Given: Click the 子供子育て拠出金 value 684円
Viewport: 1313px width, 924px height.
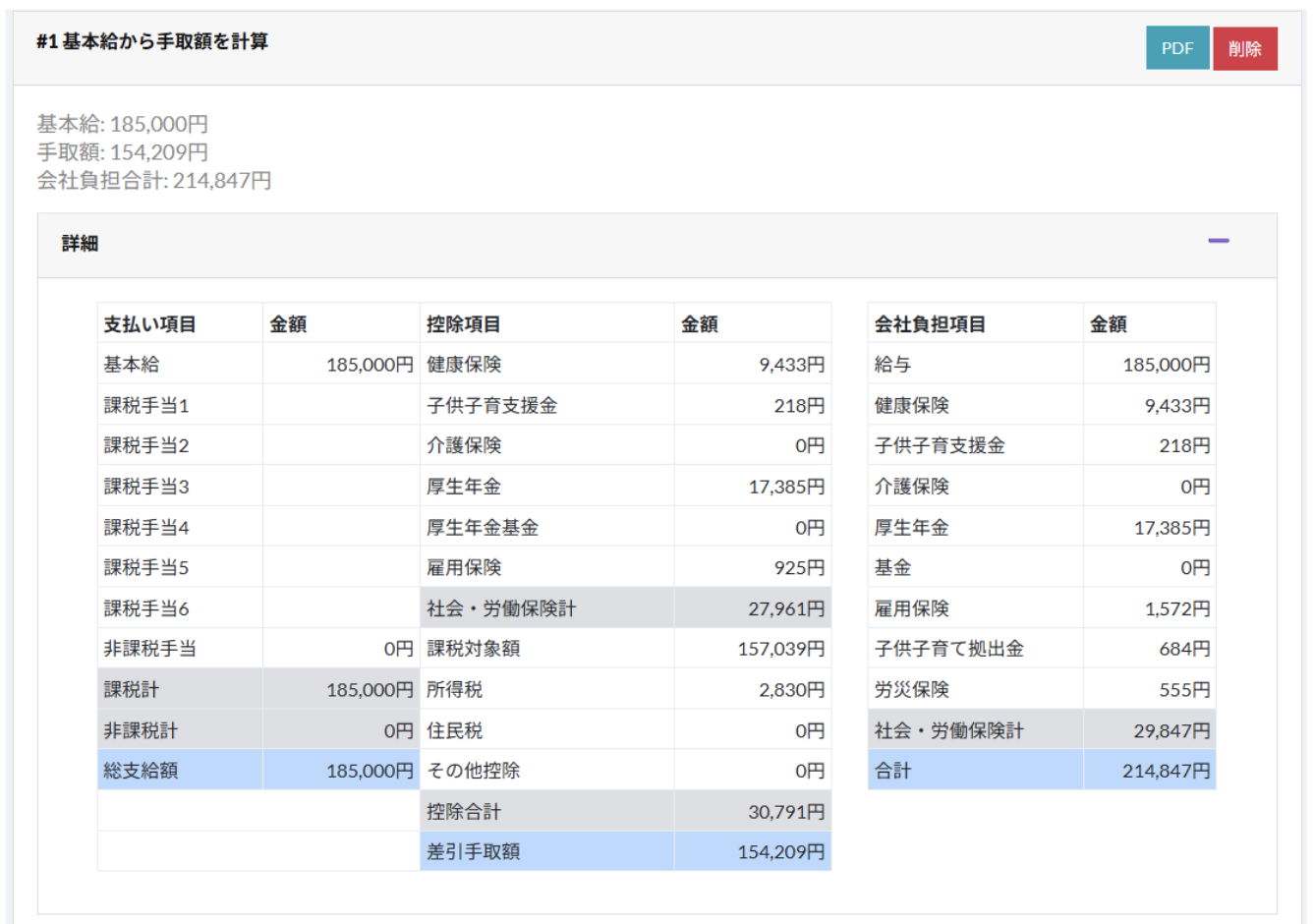Looking at the screenshot, I should coord(1184,649).
